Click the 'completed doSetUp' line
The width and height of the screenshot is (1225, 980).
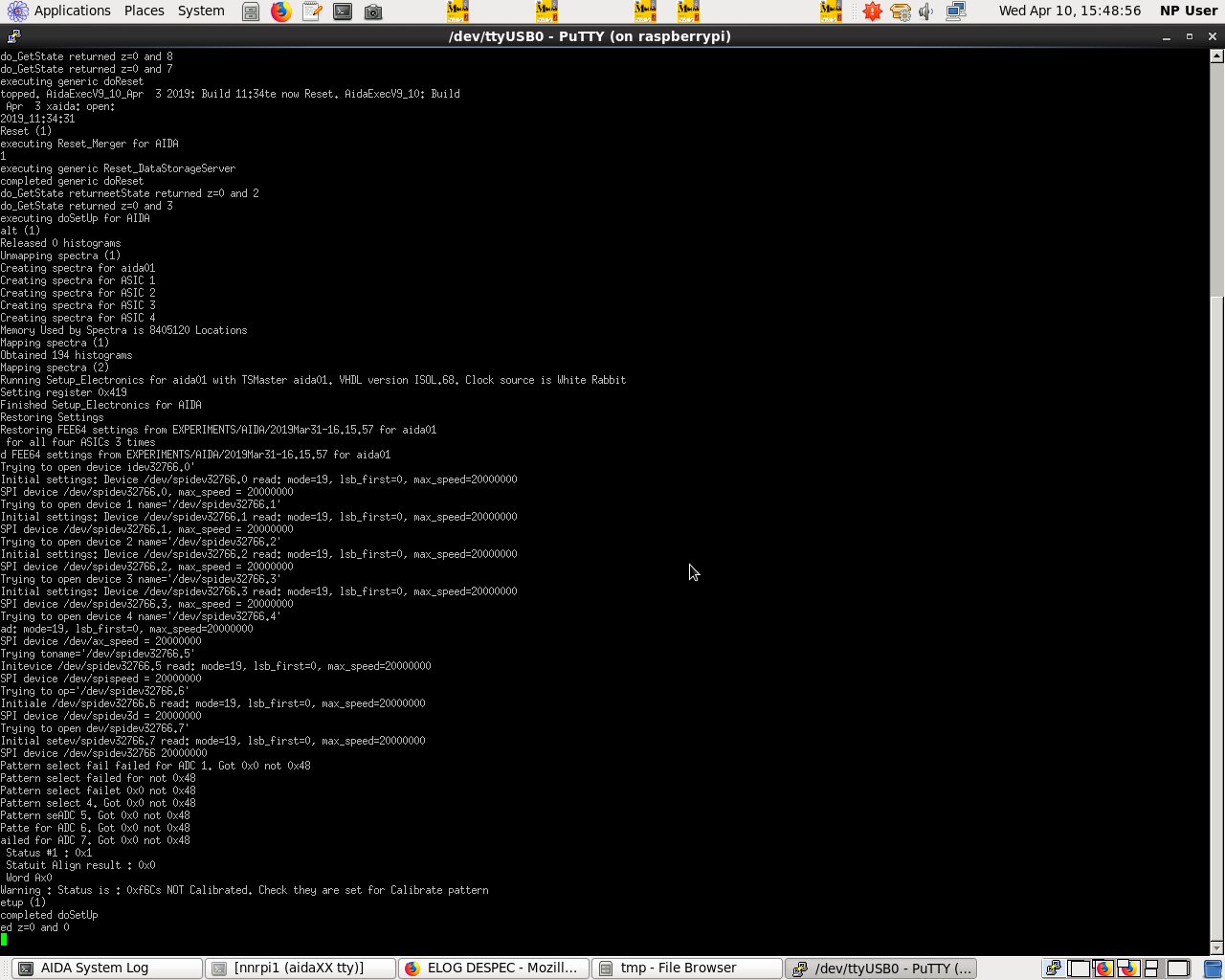pos(49,915)
